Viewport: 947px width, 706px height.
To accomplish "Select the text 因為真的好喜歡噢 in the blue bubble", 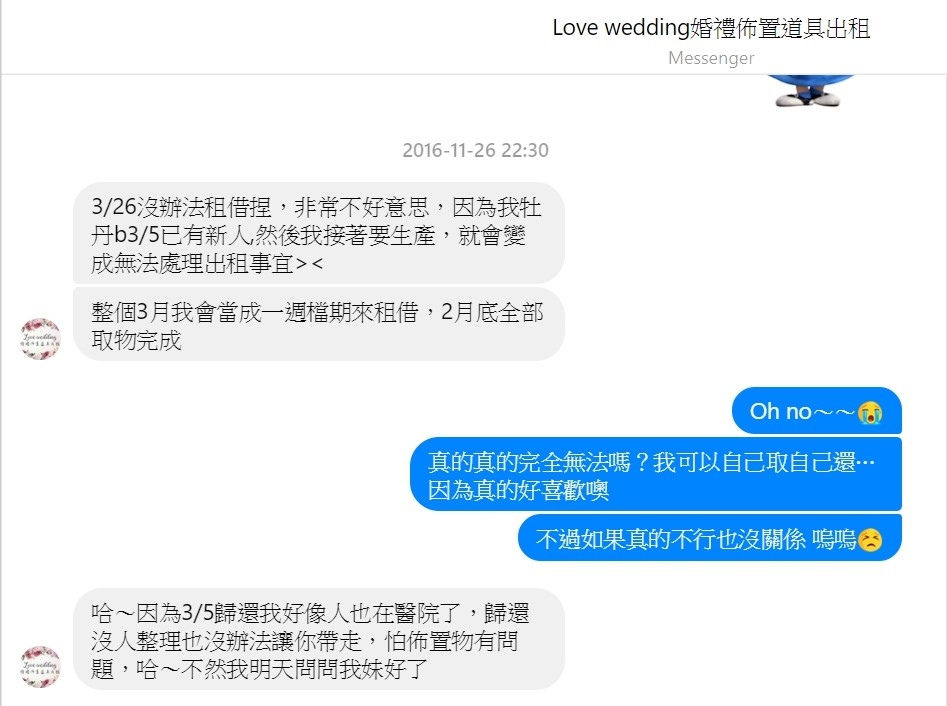I will click(x=518, y=490).
